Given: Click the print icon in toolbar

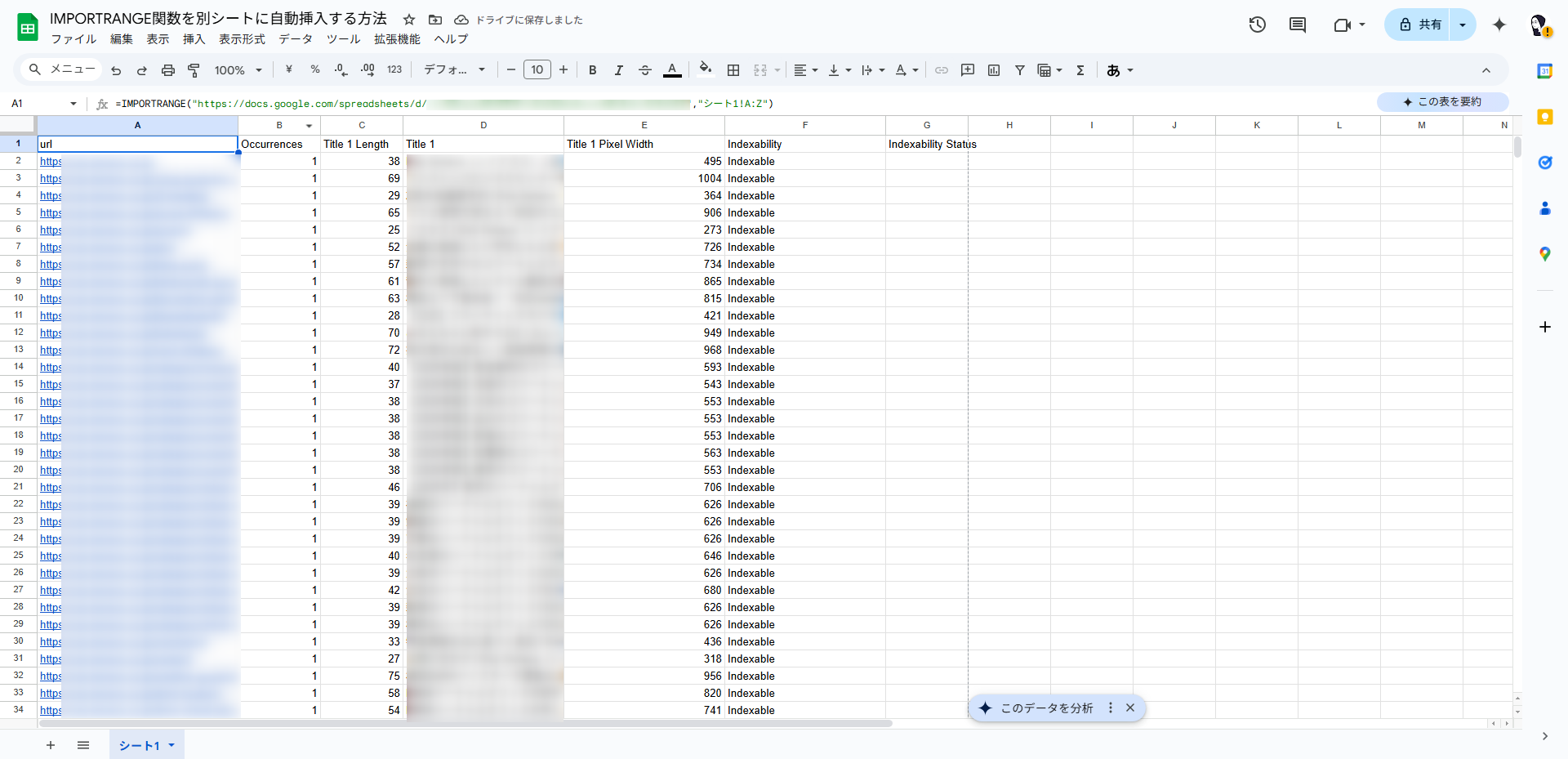Looking at the screenshot, I should coord(168,70).
